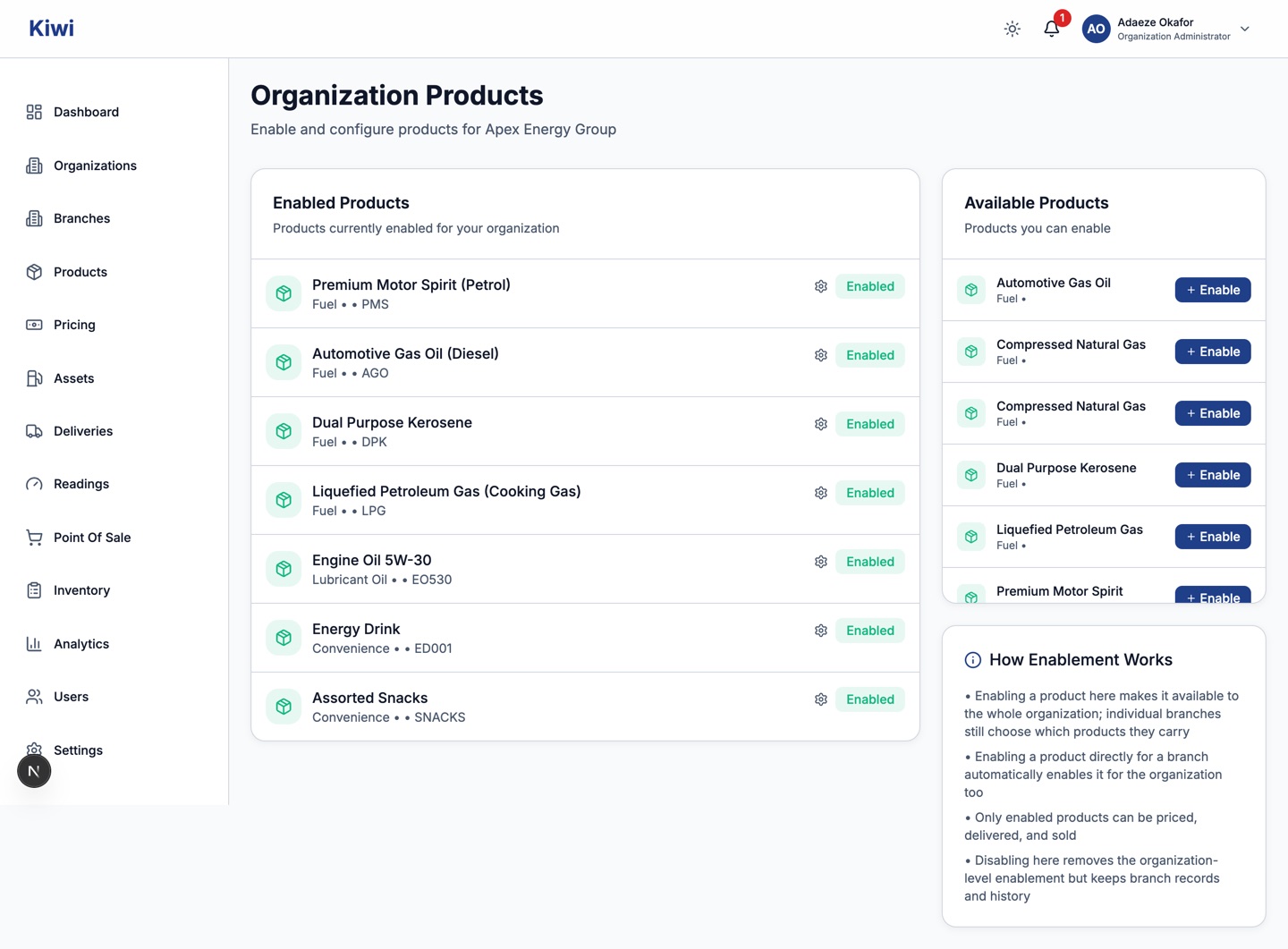Open notifications bell icon
Screen dimensions: 1288x949
coord(1052,29)
